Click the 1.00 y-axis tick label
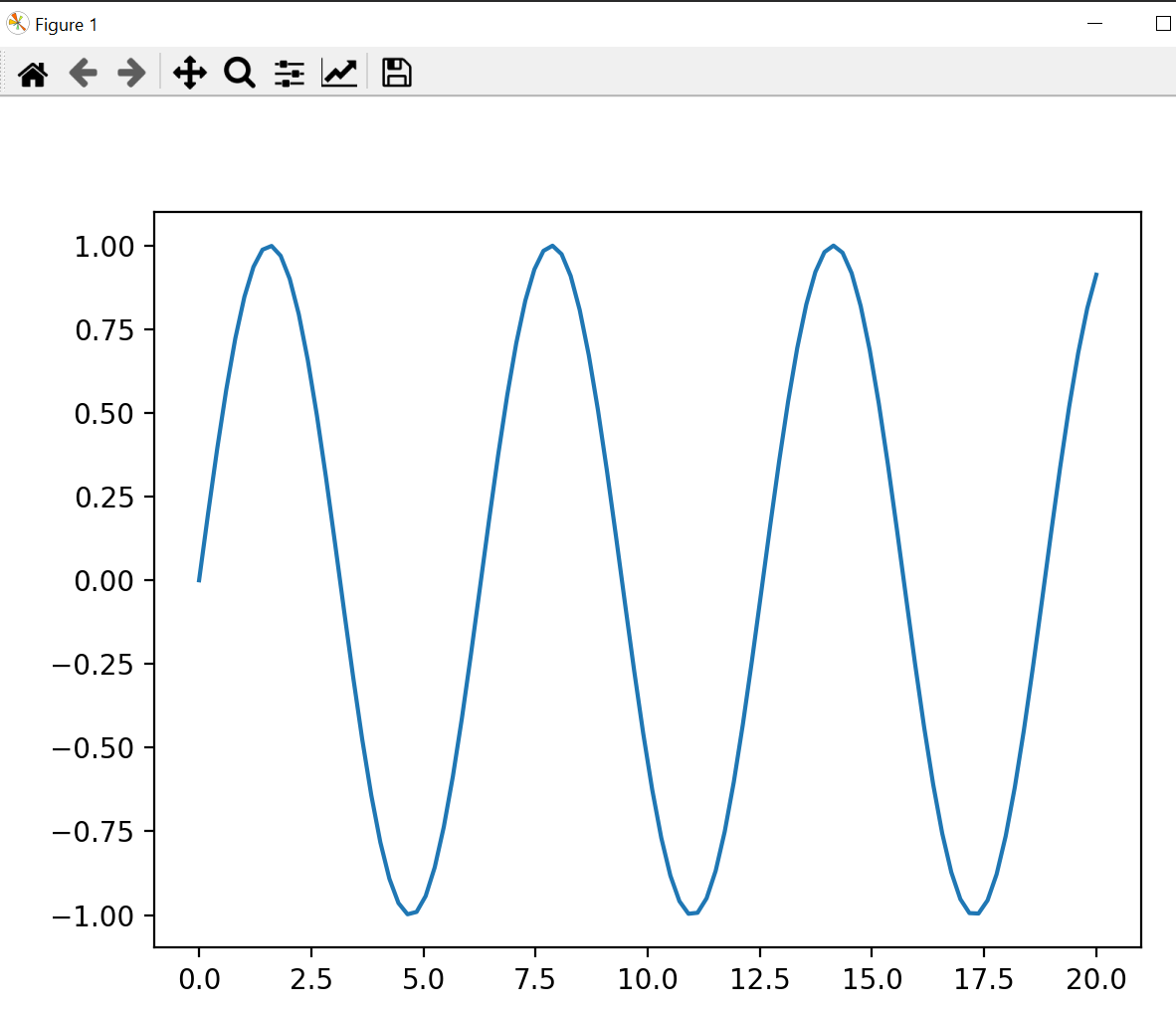Screen dimensions: 1176x1012 tap(104, 247)
